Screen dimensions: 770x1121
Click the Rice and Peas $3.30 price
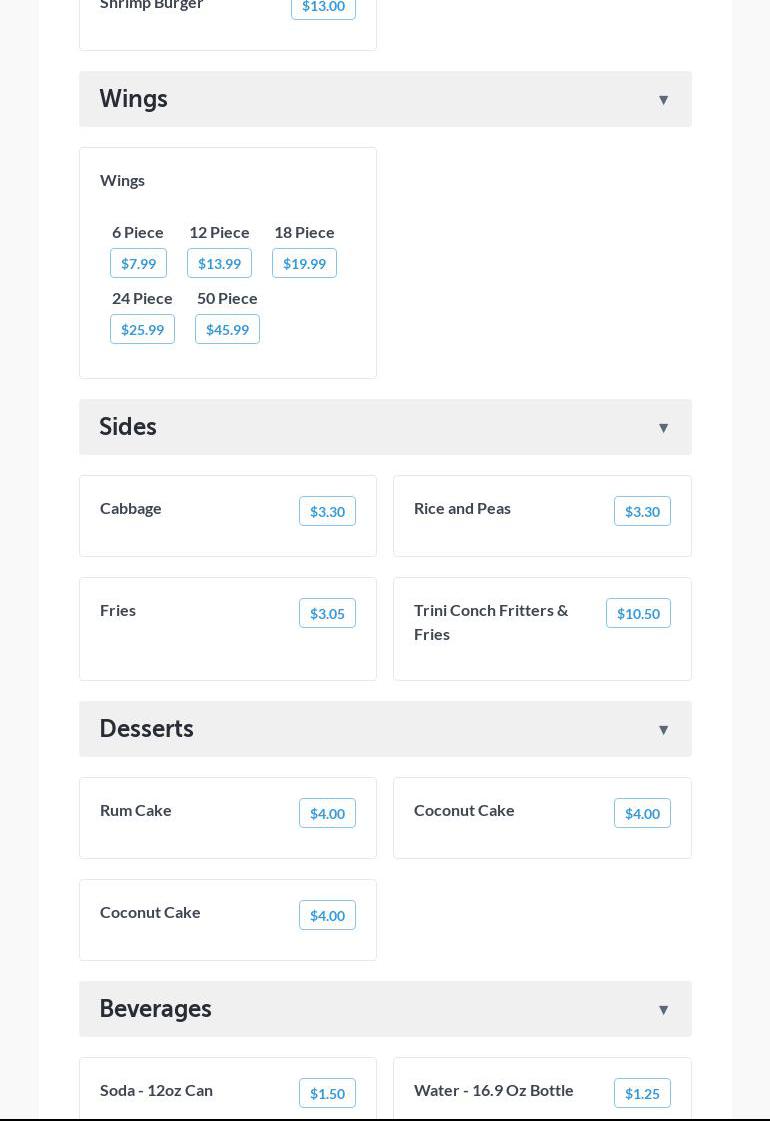point(642,511)
